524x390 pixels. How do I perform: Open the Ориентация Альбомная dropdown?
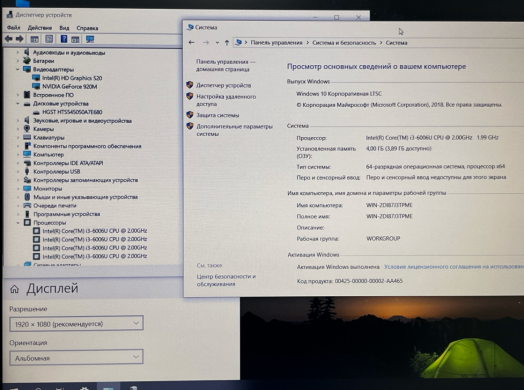pos(77,357)
